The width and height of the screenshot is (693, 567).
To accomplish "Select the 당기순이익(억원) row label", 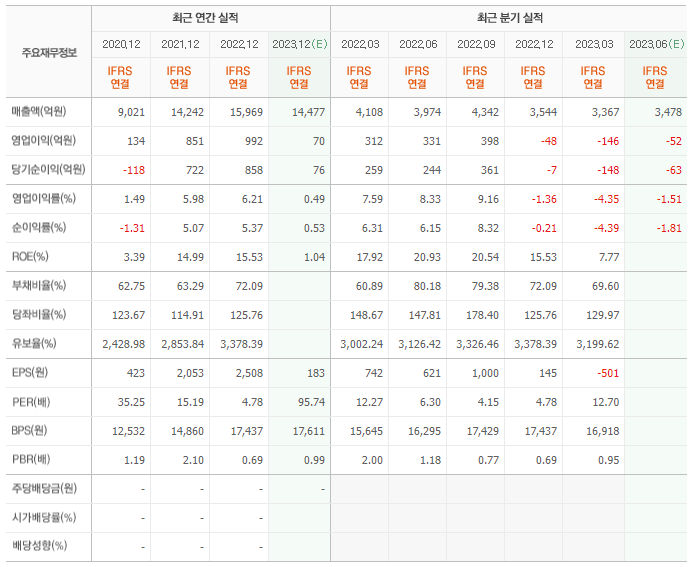I will (x=48, y=169).
